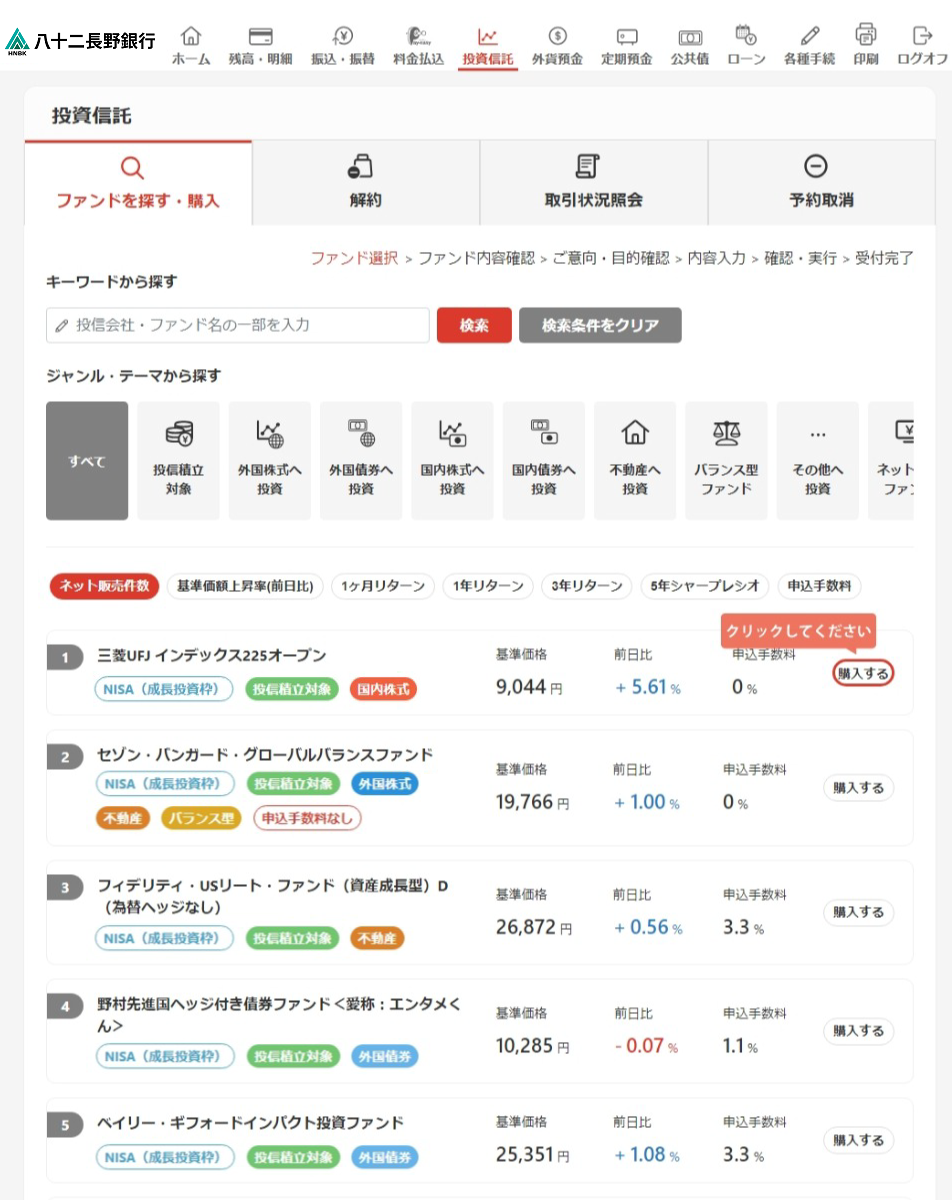Click the 検索条件をクリア button
The height and width of the screenshot is (1200, 952).
[x=600, y=325]
